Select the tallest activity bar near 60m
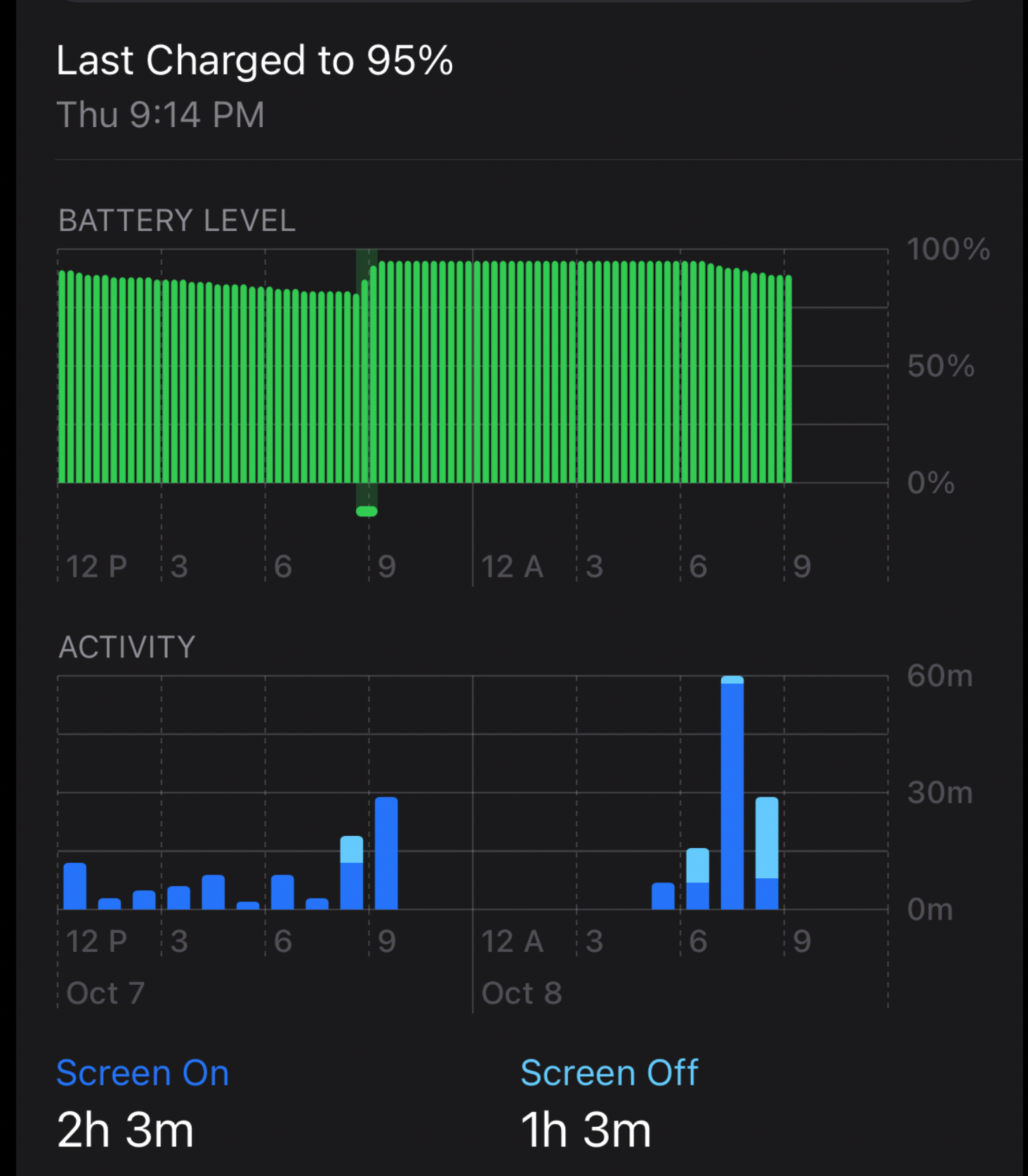 [x=732, y=793]
